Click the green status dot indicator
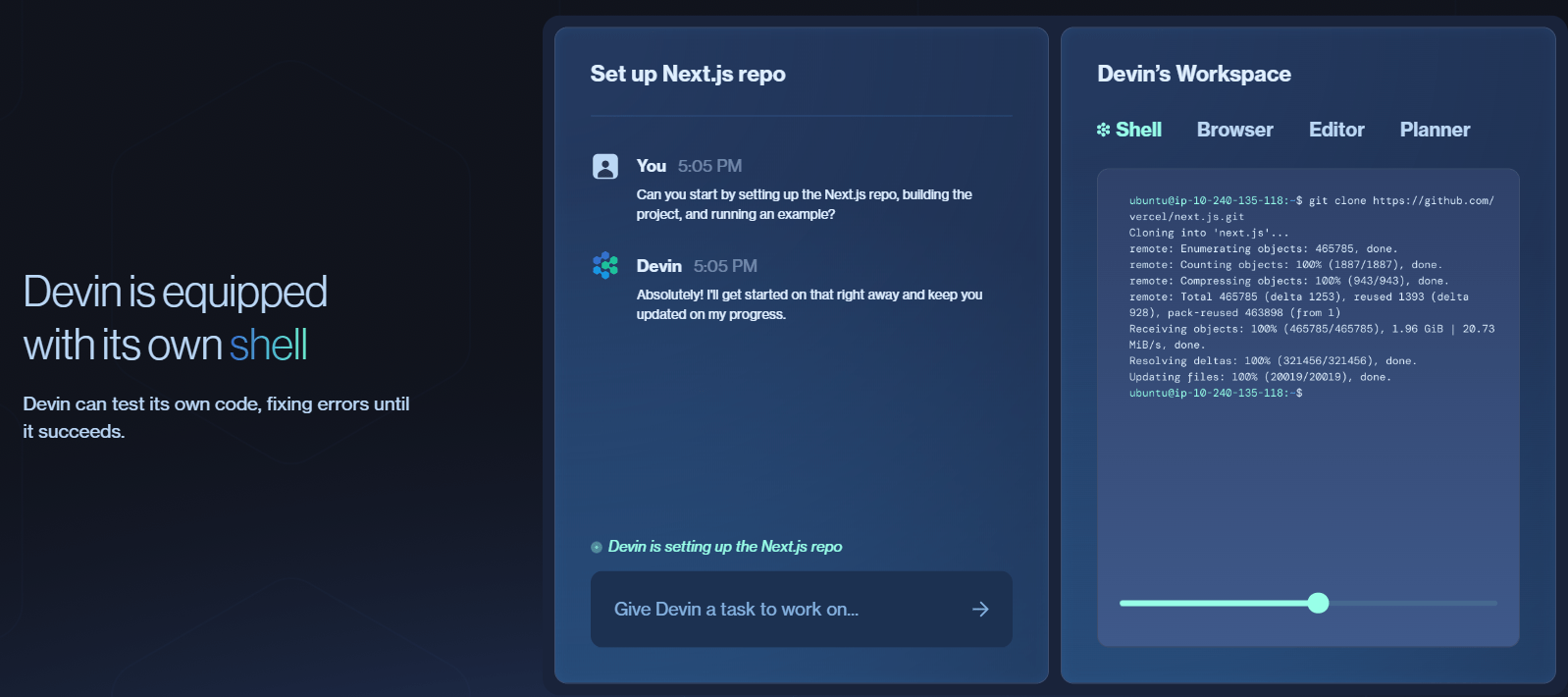Screen dimensions: 1568x697 [597, 547]
